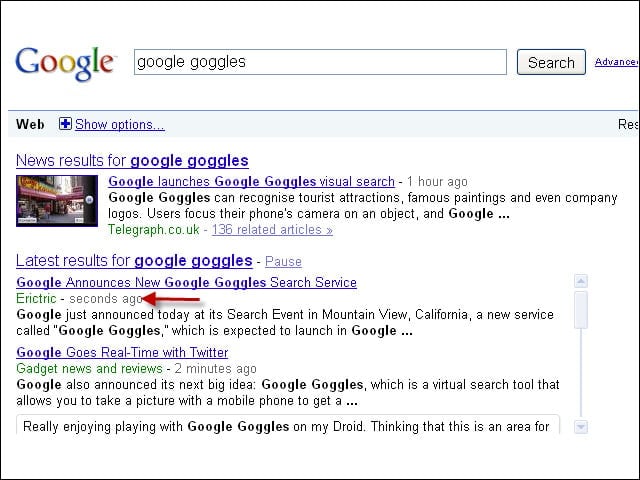
Task: Open Latest results for google goggles heading
Action: (134, 261)
